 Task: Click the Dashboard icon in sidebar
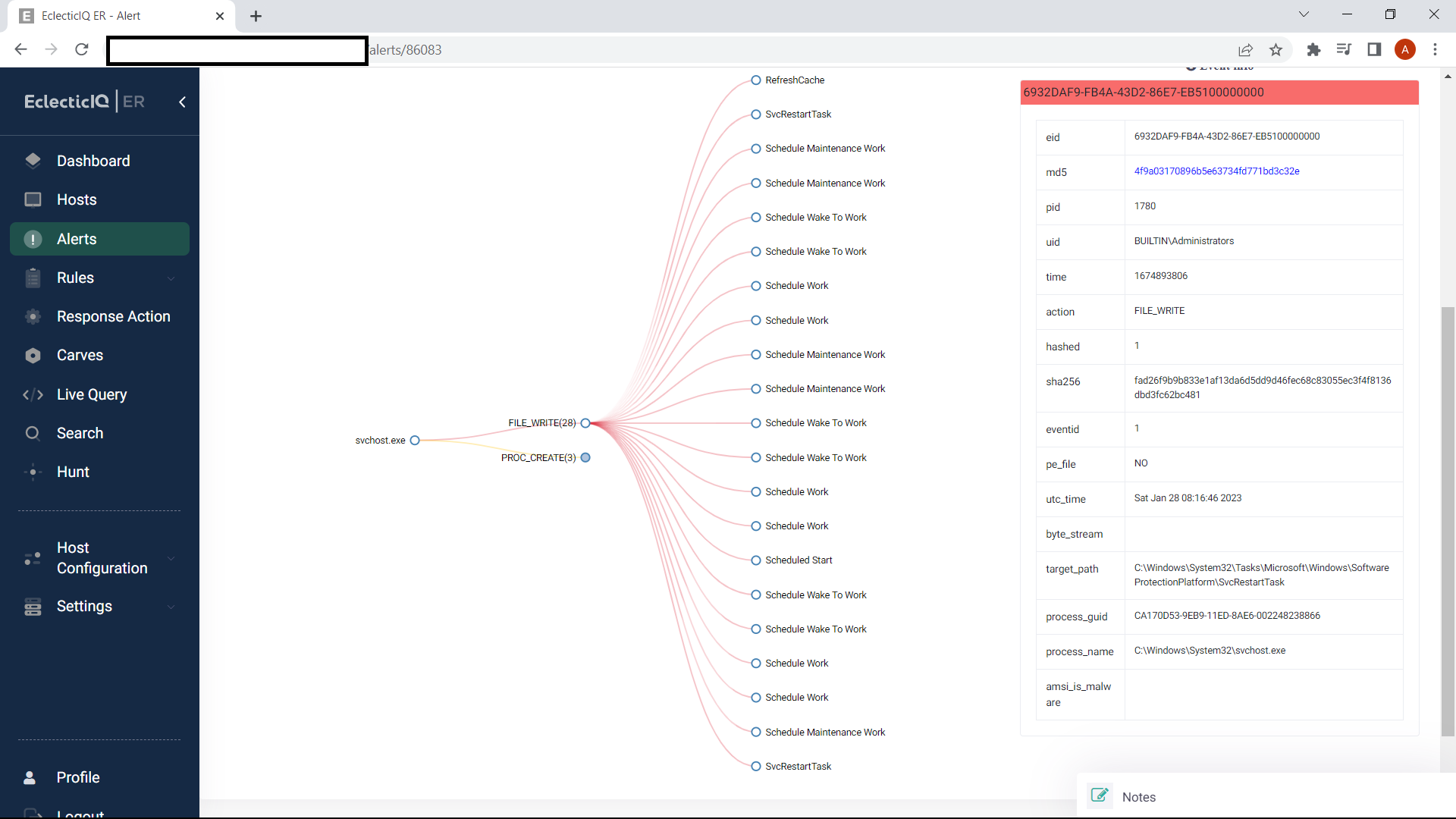pyautogui.click(x=33, y=161)
